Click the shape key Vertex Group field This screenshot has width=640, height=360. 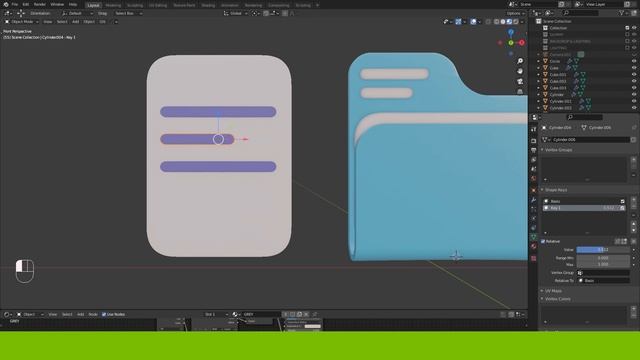click(x=603, y=273)
